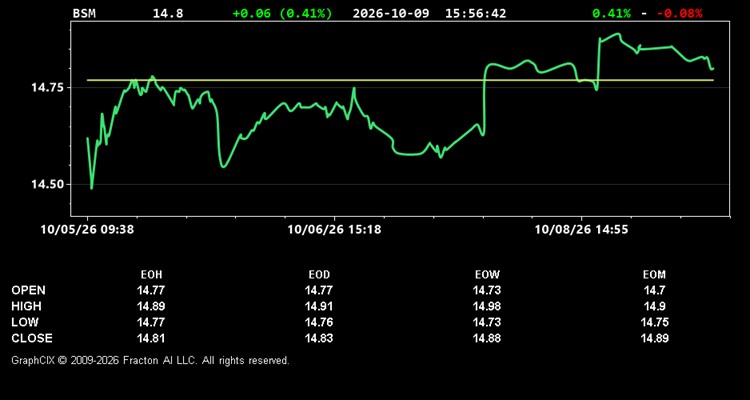Click the 10/06/26 15:18 x-axis label

[x=334, y=230]
